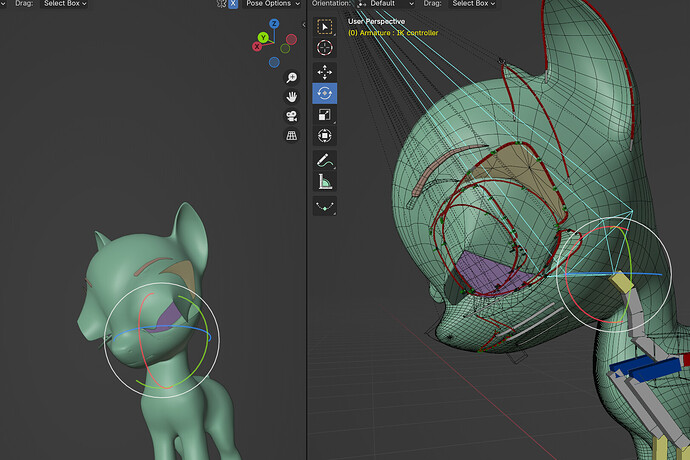Click the pan hand viewport gizmo

291,97
